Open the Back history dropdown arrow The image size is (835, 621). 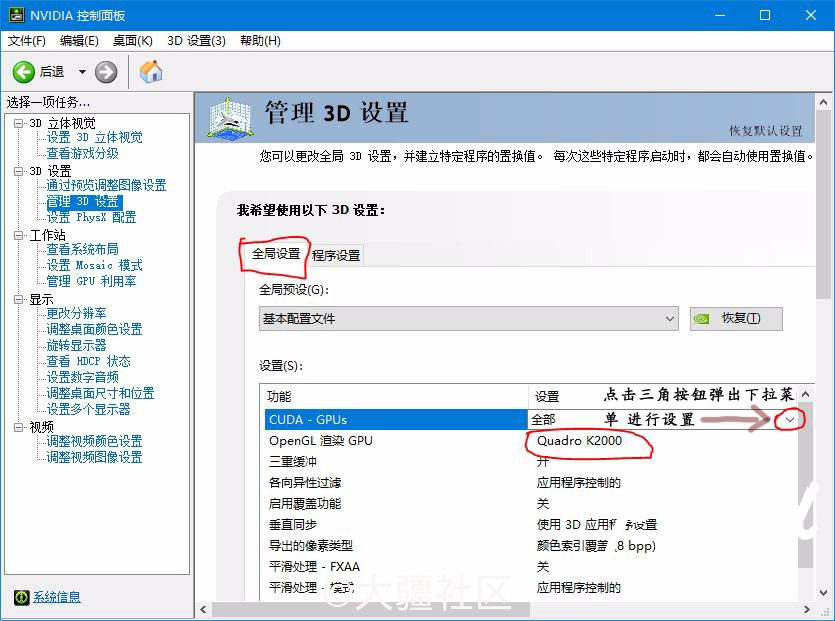click(82, 72)
